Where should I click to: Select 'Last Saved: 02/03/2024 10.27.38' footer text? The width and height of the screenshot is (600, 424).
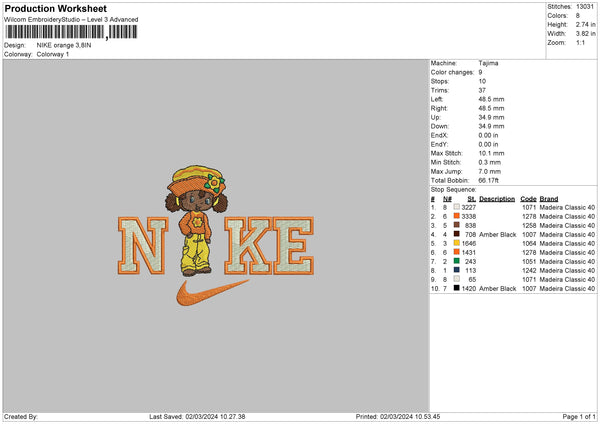[197, 416]
